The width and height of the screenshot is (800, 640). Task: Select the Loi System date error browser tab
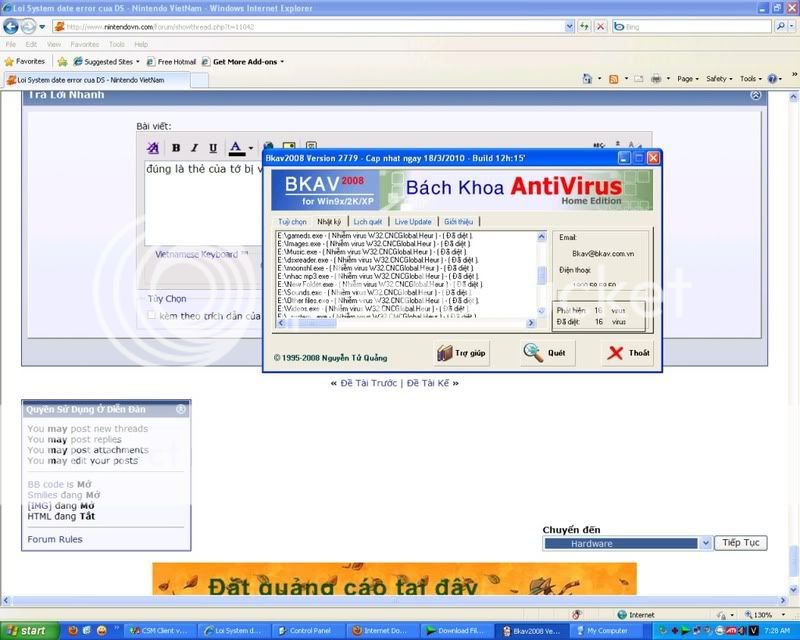click(x=97, y=80)
